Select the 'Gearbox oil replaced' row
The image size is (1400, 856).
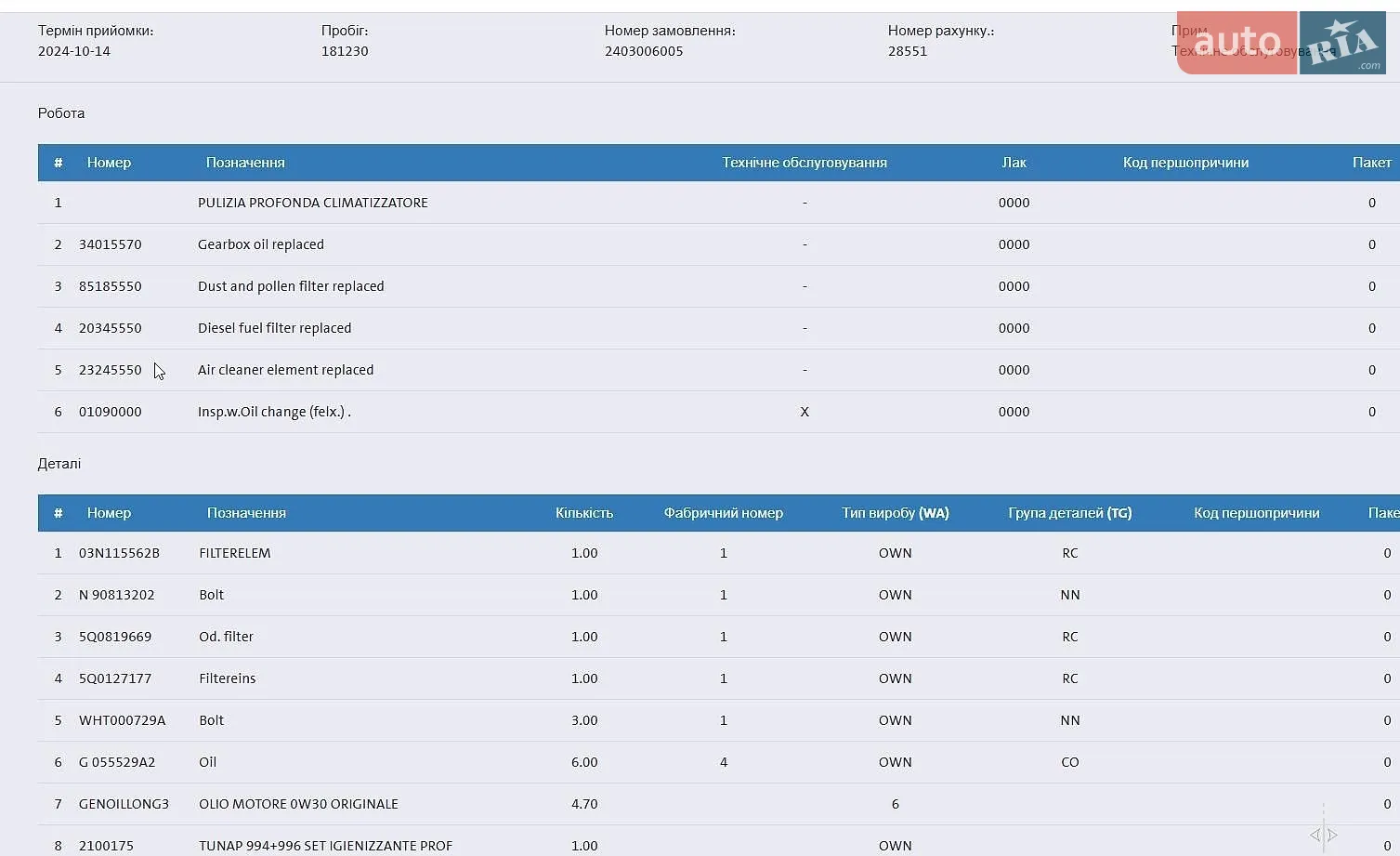coord(718,244)
